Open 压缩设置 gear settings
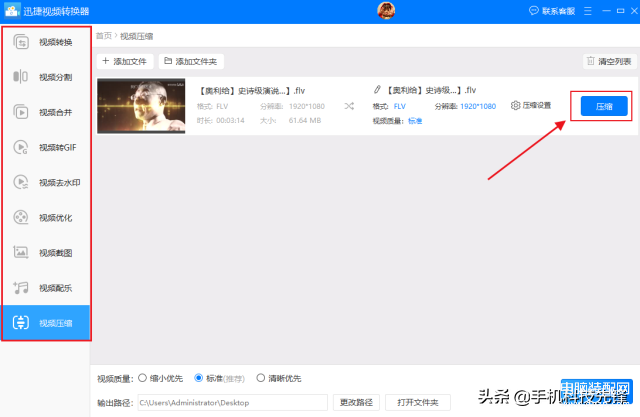 (x=531, y=106)
